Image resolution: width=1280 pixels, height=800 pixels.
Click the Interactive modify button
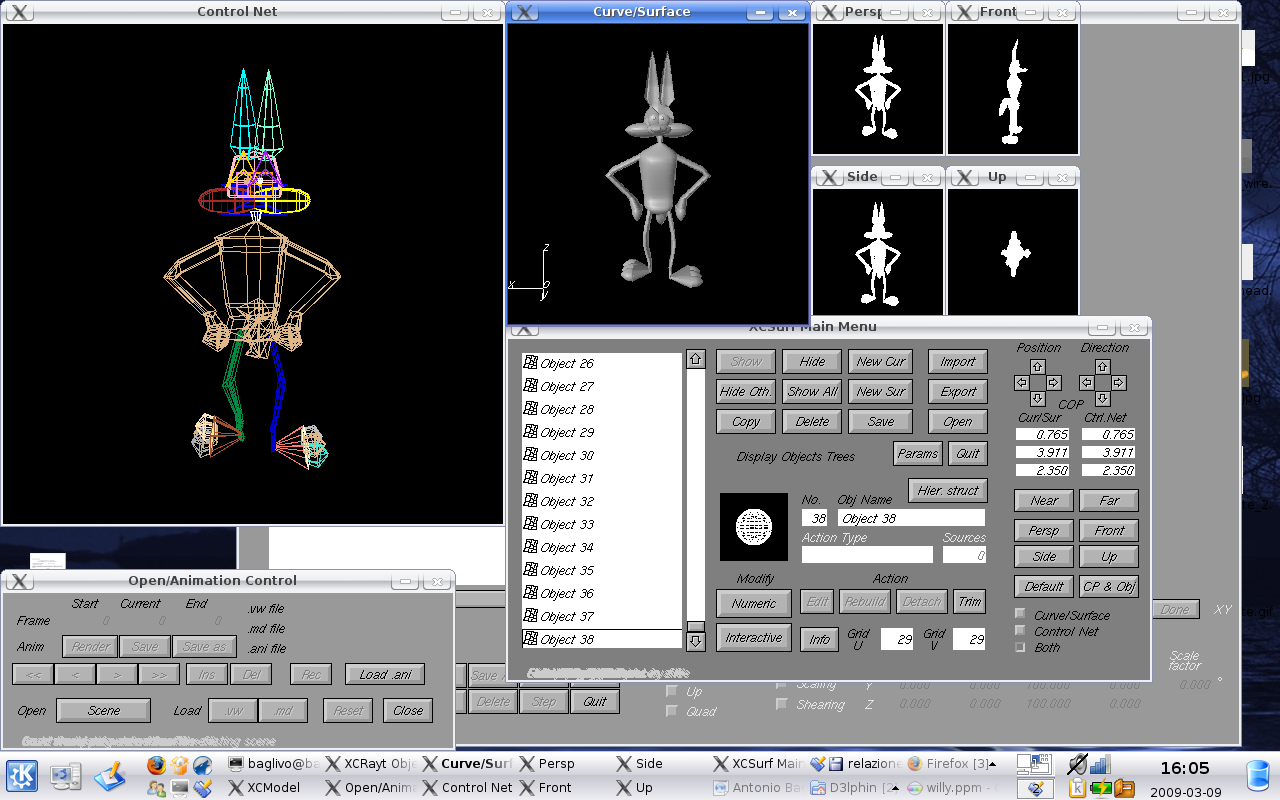pos(754,638)
